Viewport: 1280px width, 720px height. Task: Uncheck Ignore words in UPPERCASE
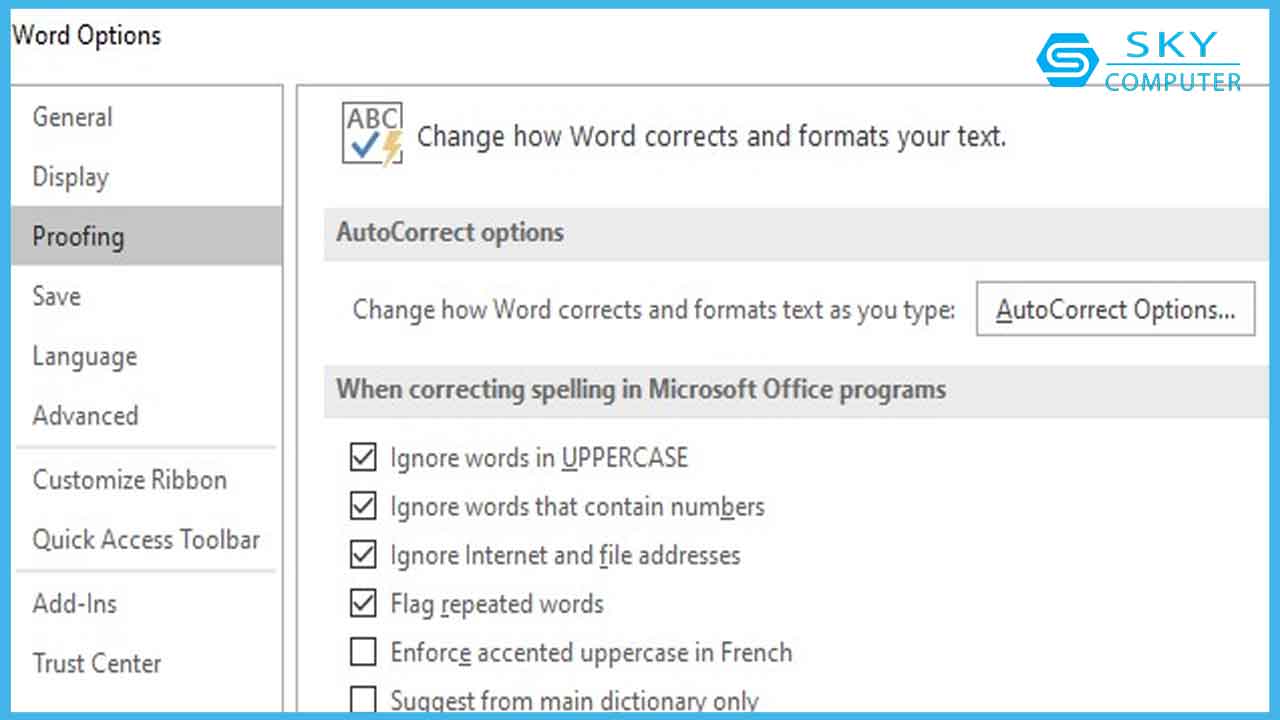click(363, 458)
